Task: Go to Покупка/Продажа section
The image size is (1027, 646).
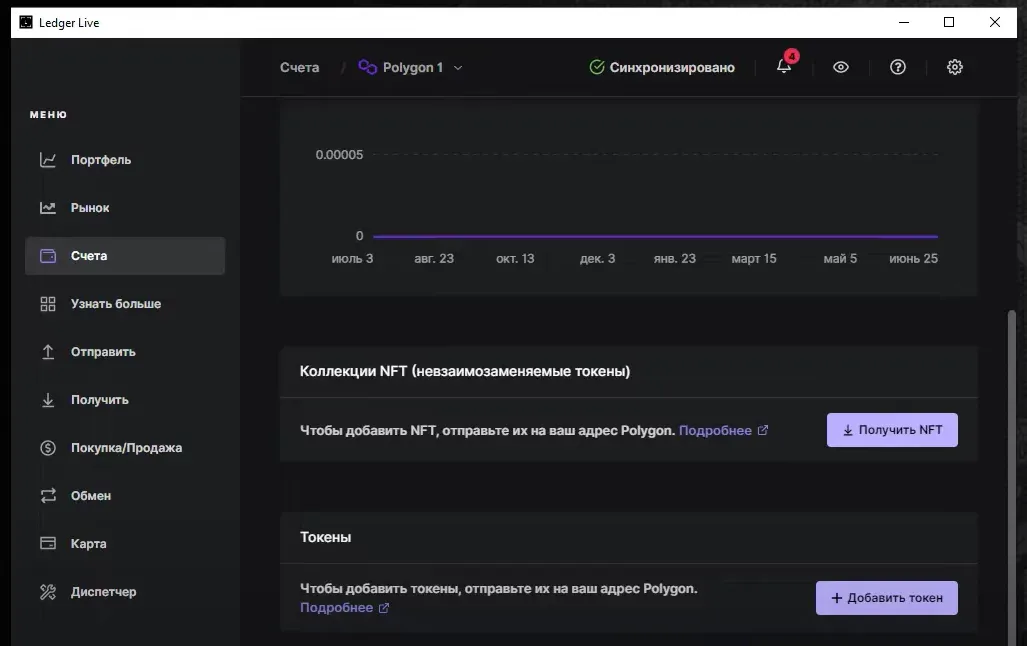Action: tap(124, 448)
